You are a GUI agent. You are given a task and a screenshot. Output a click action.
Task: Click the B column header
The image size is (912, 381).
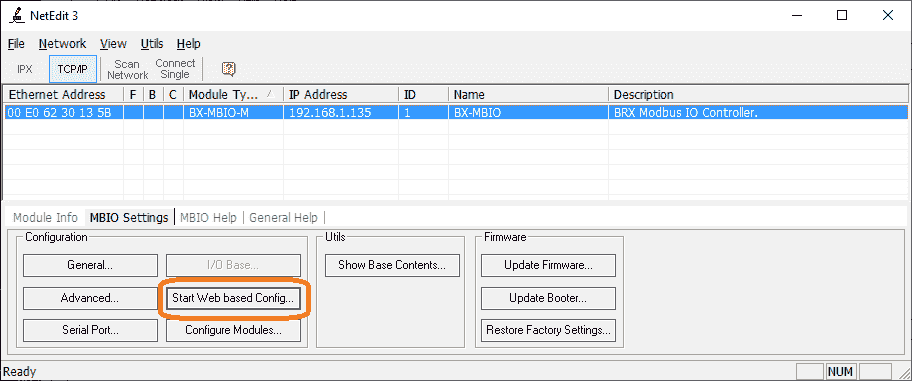(x=153, y=94)
